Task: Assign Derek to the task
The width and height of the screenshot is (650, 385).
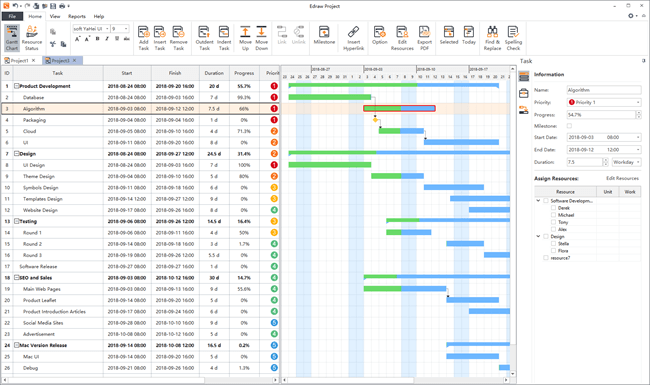Action: pos(553,208)
